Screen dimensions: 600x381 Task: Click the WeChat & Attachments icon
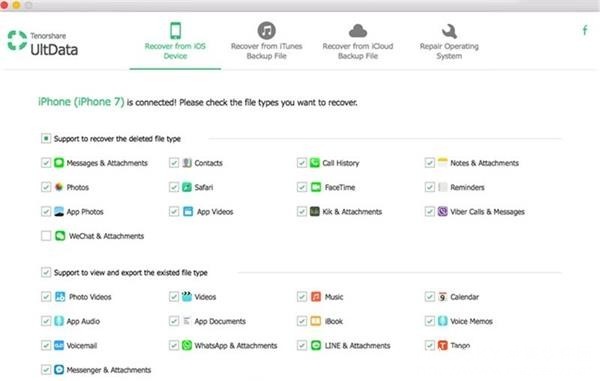pyautogui.click(x=60, y=236)
